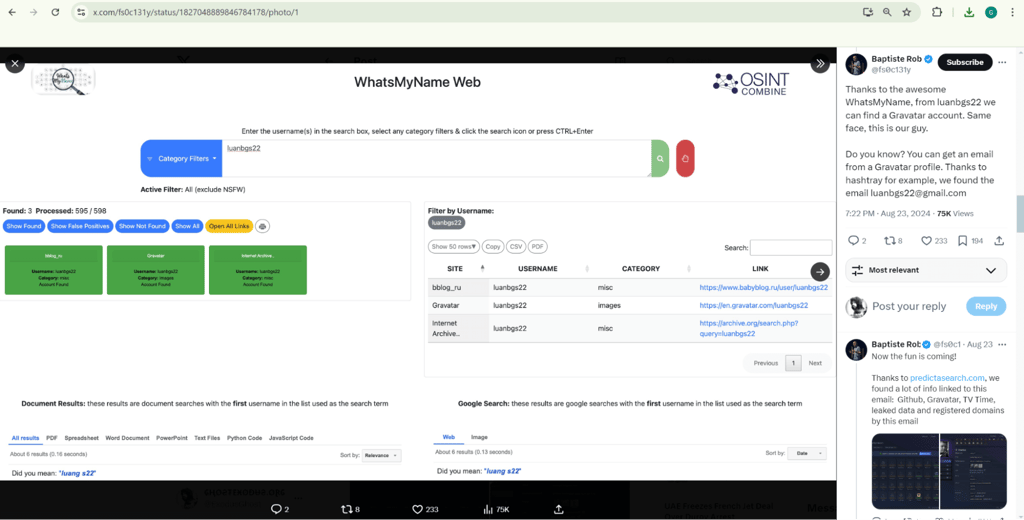This screenshot has width=1024, height=520.
Task: Open site information icon in address bar
Action: pos(81,12)
